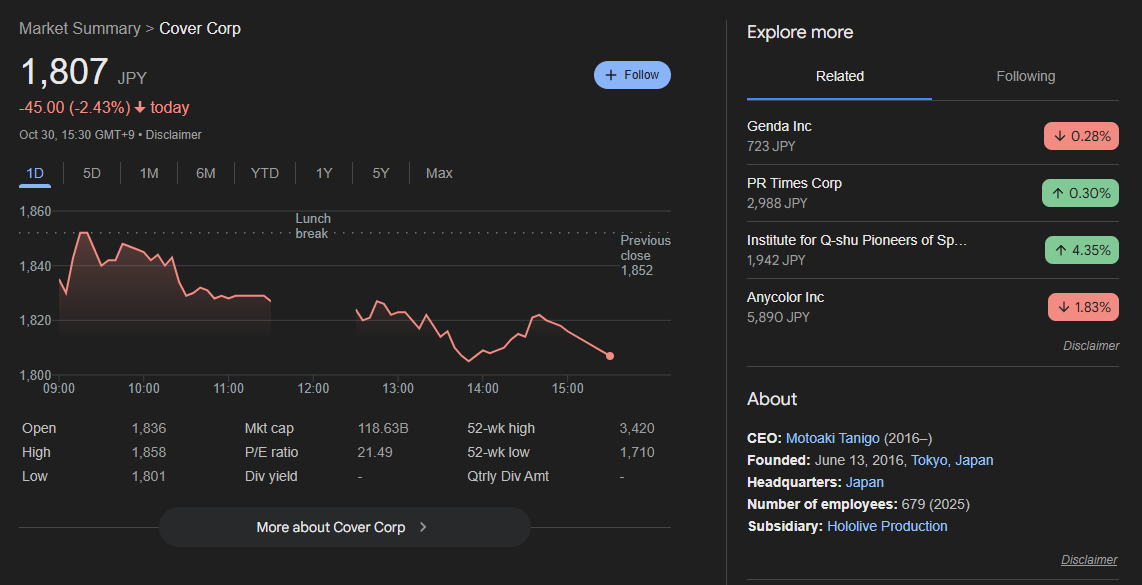
Task: Click the red down-arrow badge for Genda Inc
Action: 1081,136
